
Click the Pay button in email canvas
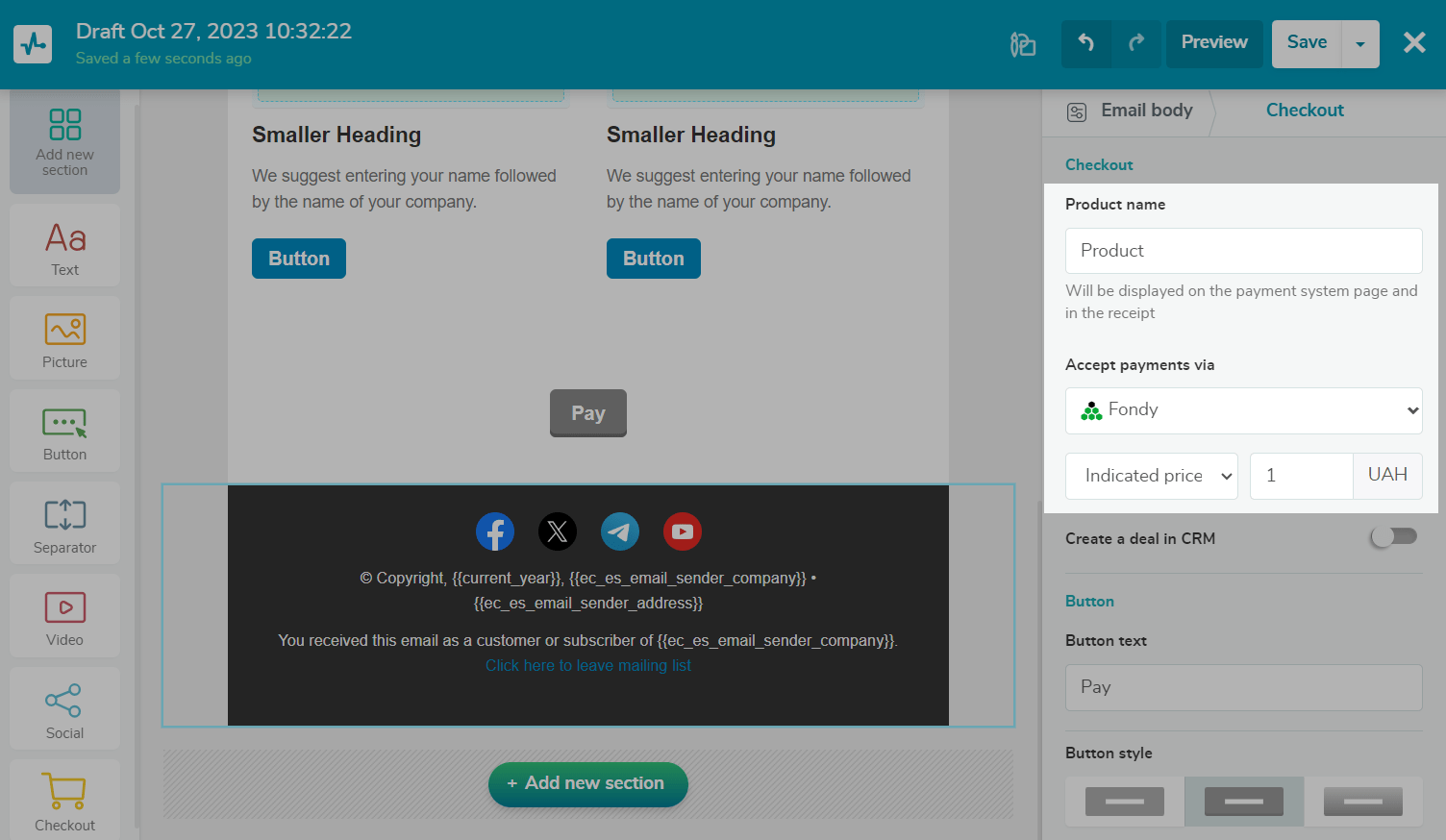(x=588, y=413)
